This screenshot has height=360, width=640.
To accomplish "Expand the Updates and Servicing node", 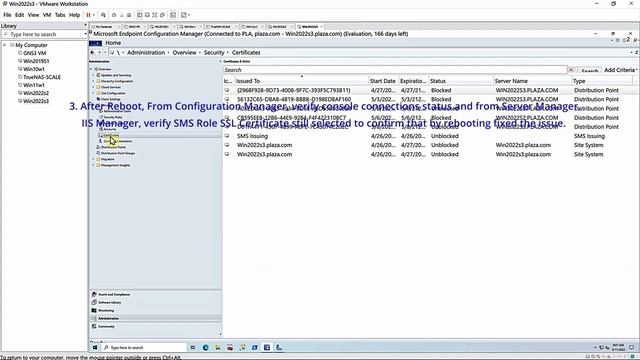I will tap(93, 75).
